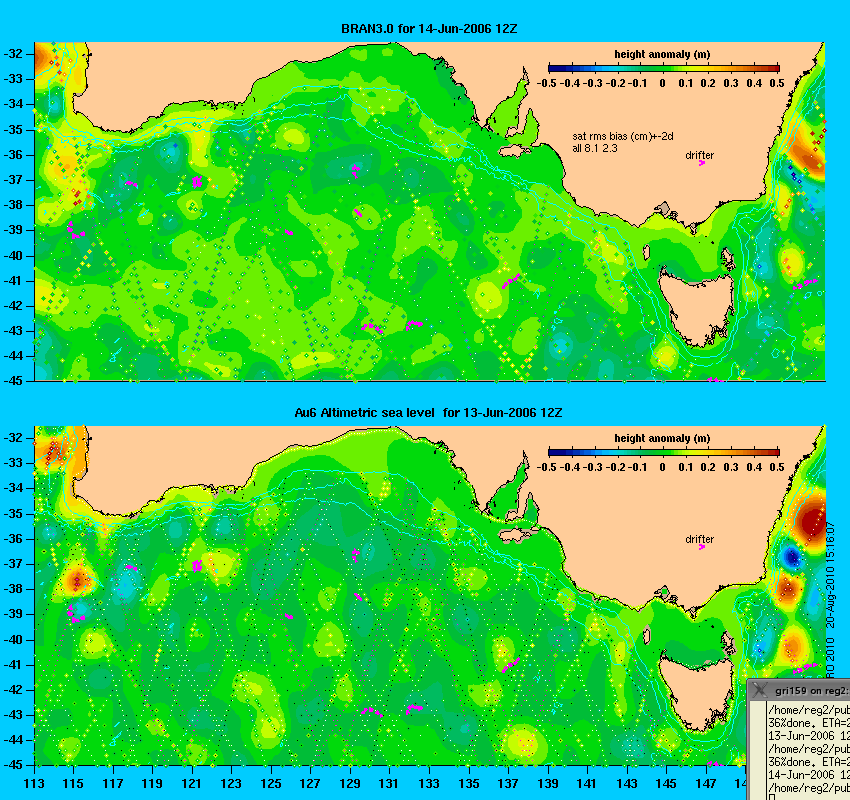Click the 'height anomaly (m)' label on bottom map

(662, 438)
